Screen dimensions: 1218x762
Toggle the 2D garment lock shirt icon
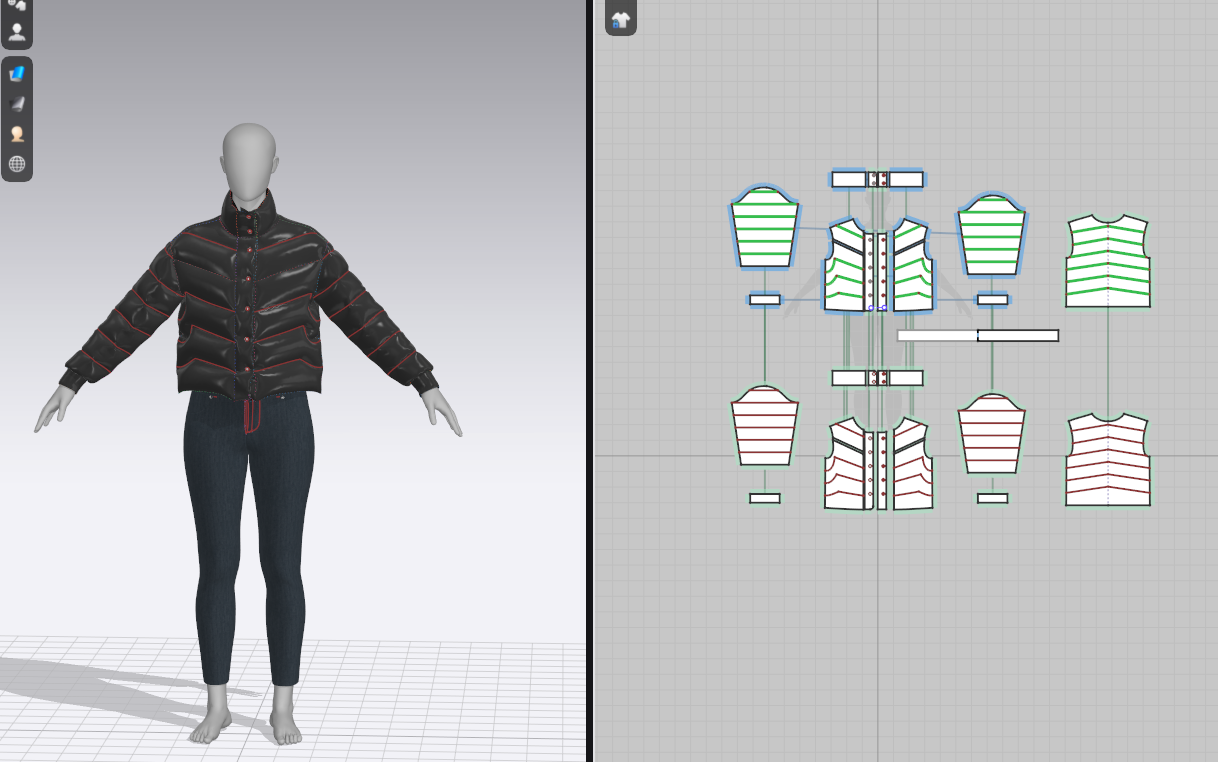tap(620, 20)
